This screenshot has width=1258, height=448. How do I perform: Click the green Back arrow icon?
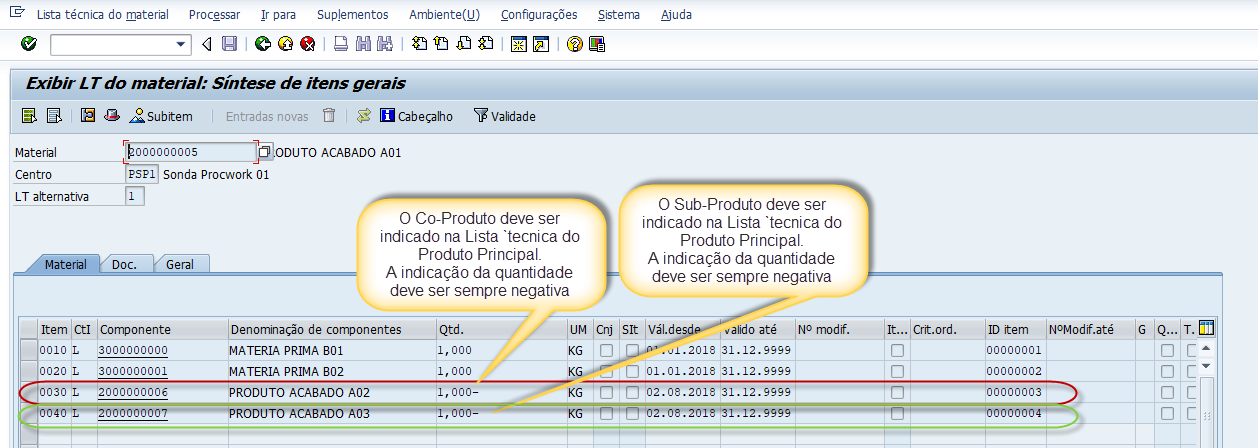click(263, 44)
